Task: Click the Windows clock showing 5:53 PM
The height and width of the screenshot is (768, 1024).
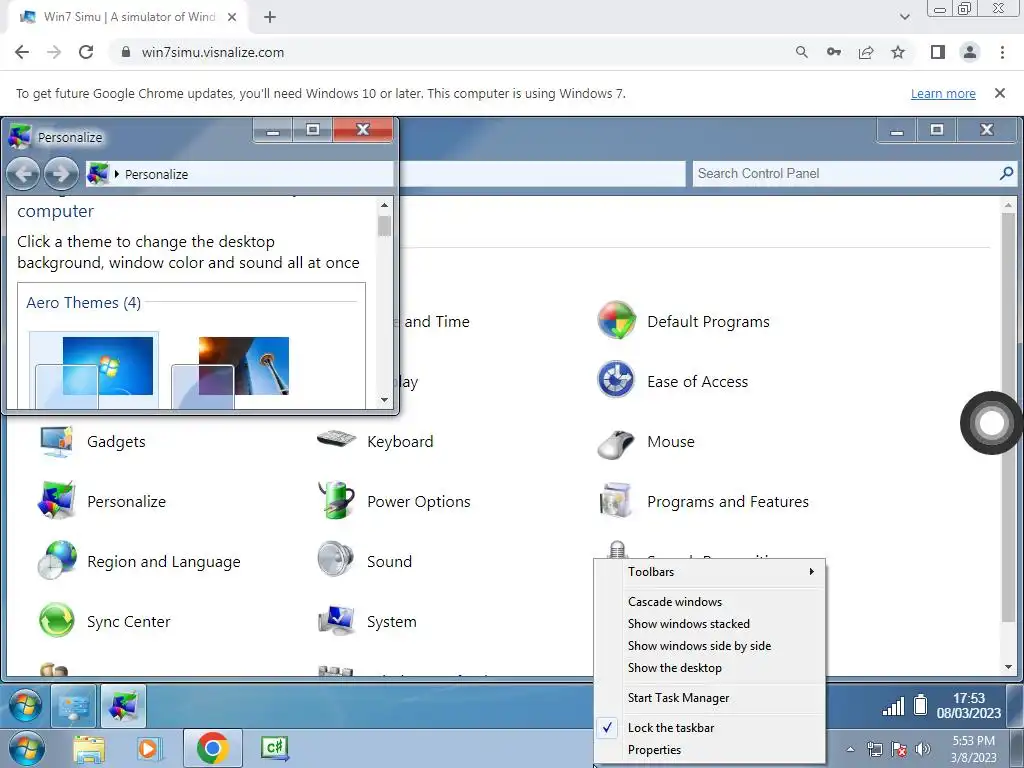Action: [x=973, y=749]
